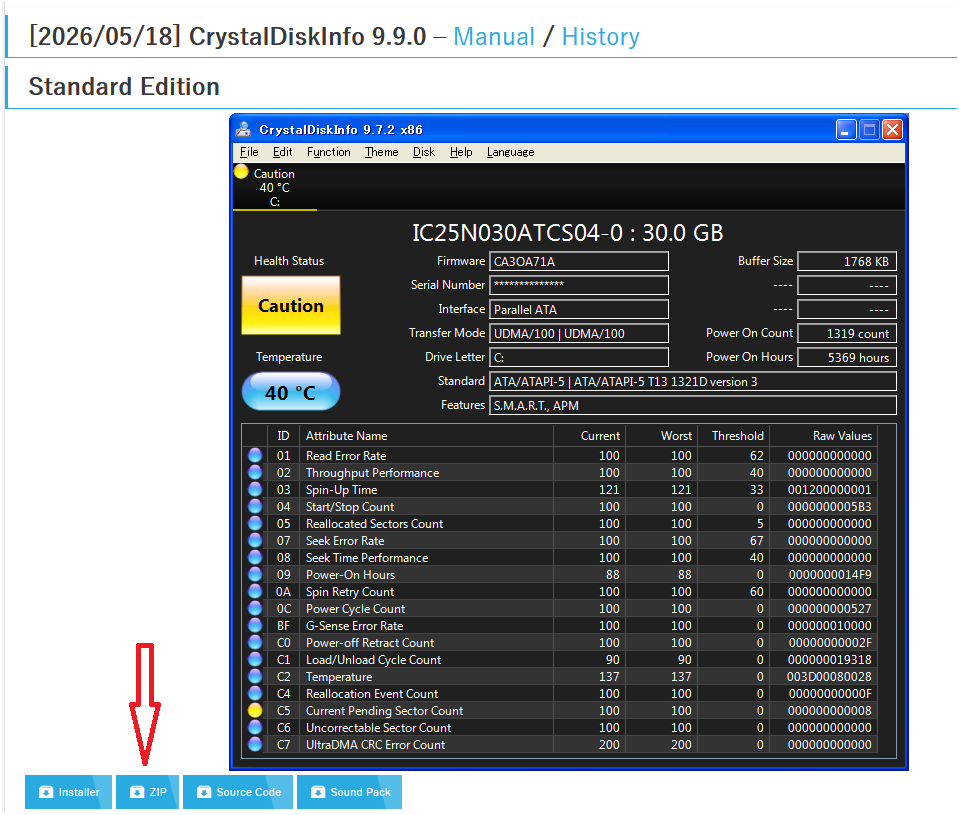Click the Firmware field CA3OA71A
The height and width of the screenshot is (815, 959).
click(579, 262)
